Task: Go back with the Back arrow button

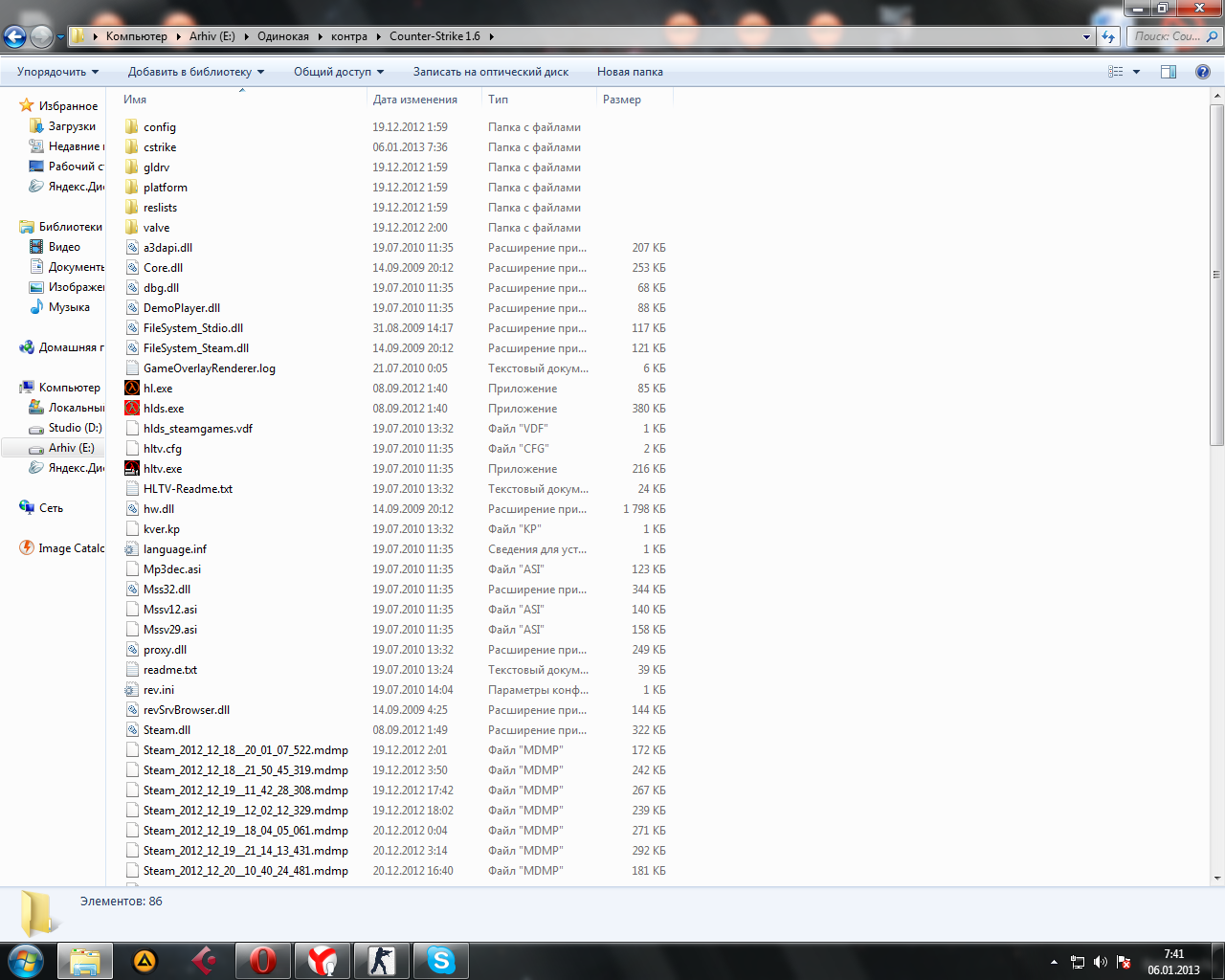Action: point(14,37)
